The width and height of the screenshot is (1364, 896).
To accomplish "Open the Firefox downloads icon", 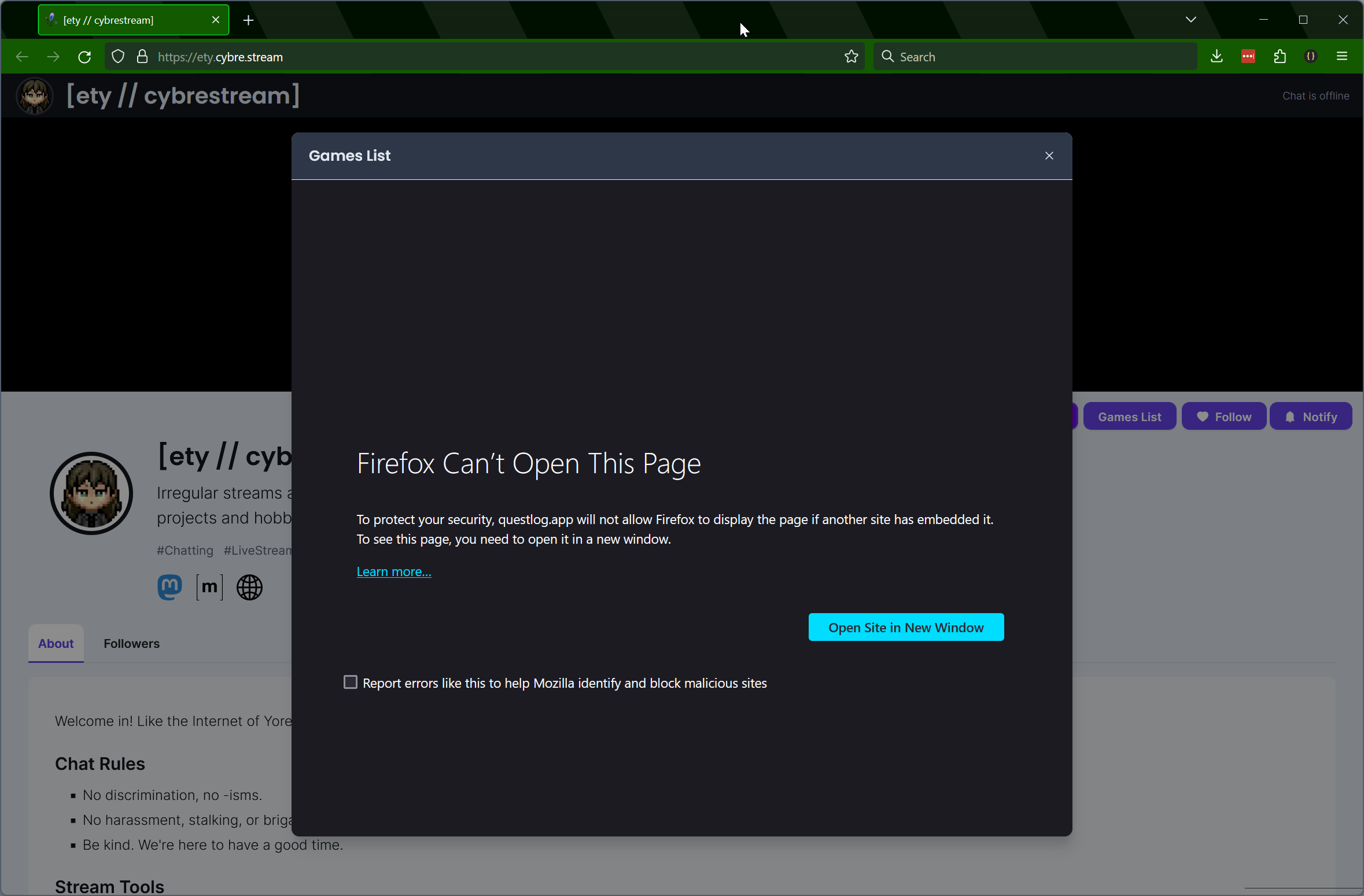I will pyautogui.click(x=1216, y=57).
